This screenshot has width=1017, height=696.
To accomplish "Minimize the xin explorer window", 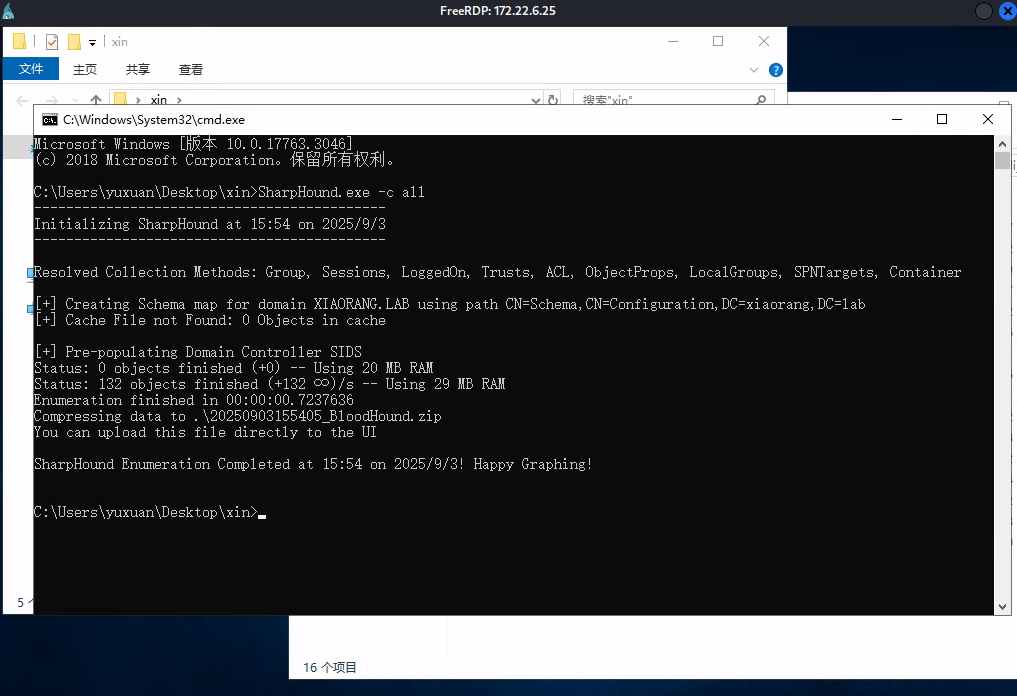I will pyautogui.click(x=672, y=41).
